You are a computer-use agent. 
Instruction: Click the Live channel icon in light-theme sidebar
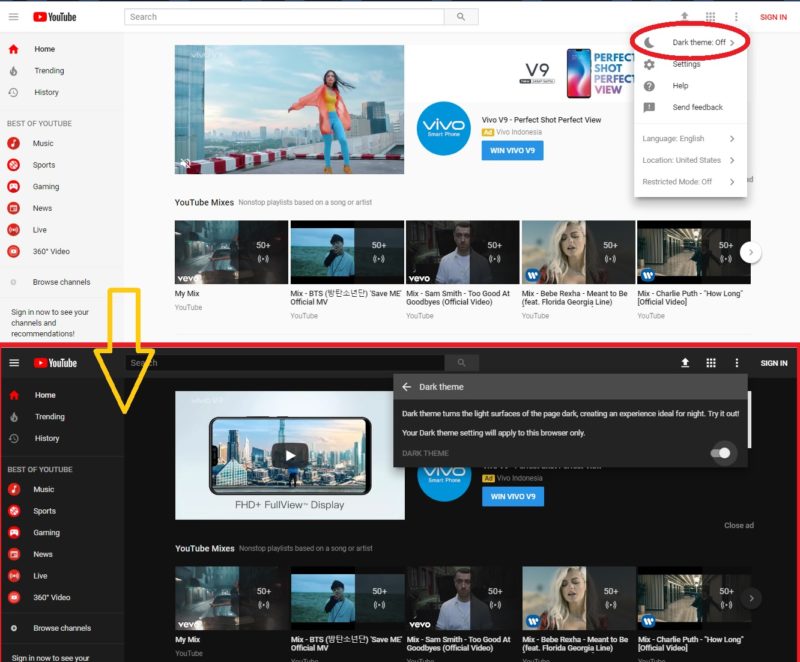click(x=14, y=230)
